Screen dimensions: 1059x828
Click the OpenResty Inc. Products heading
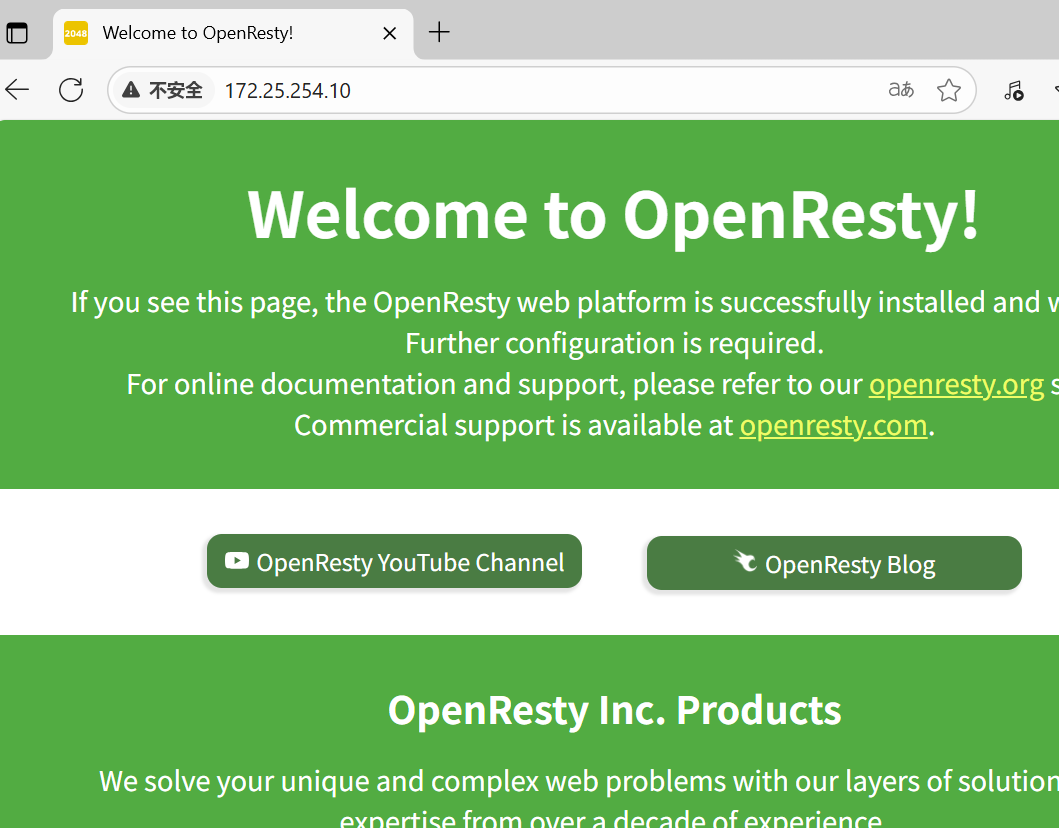(x=614, y=710)
